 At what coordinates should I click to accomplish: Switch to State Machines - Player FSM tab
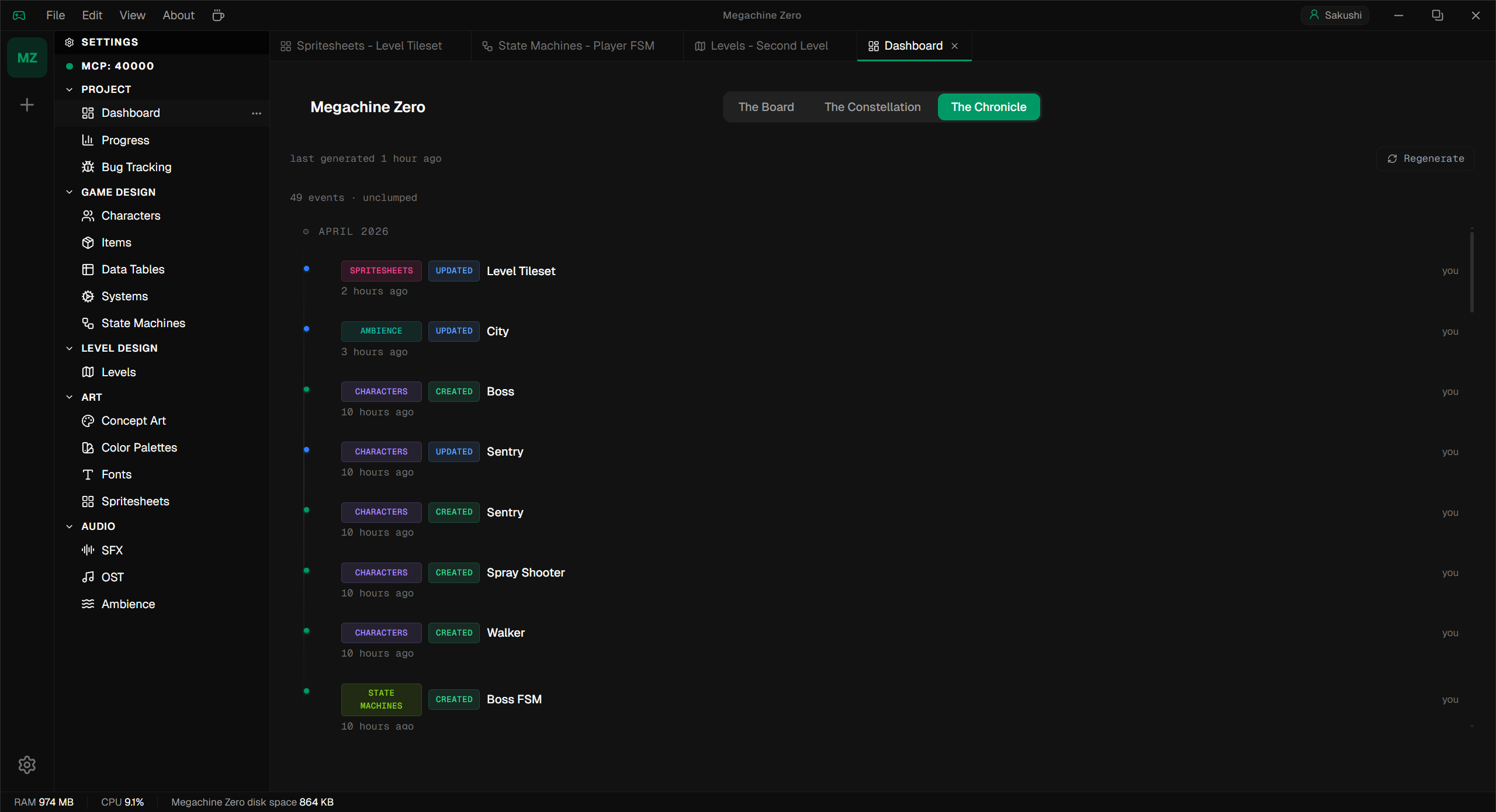point(577,46)
